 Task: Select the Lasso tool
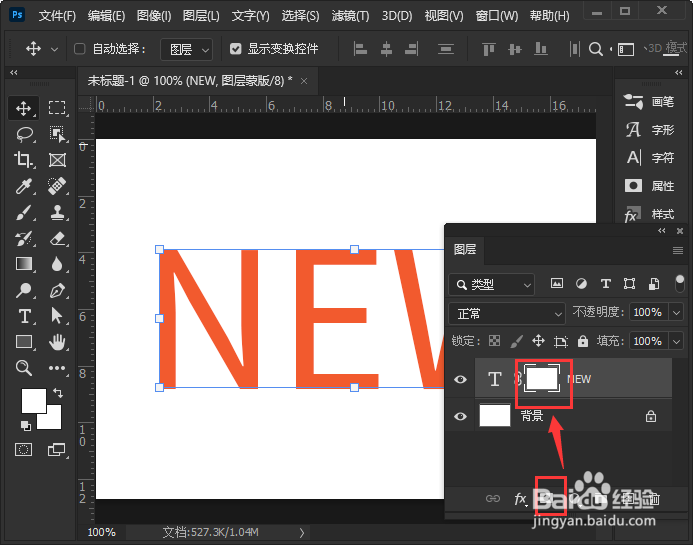[25, 134]
